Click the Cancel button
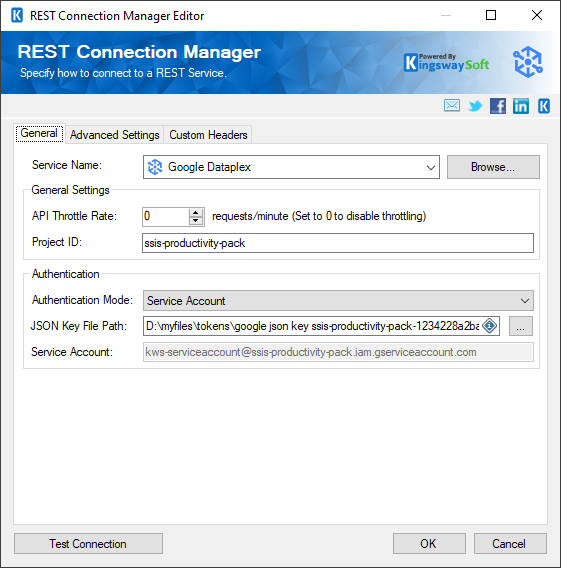561x568 pixels. tap(510, 543)
